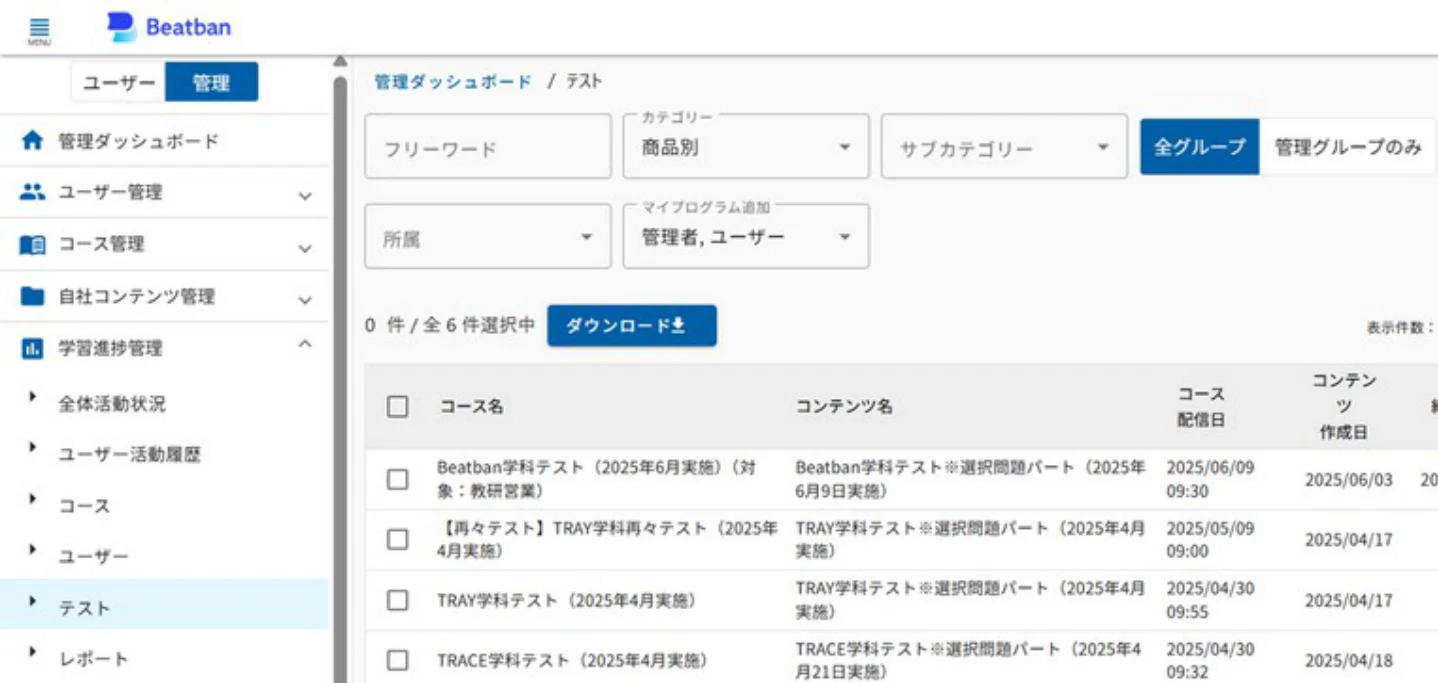Click delivery date 2025/05/09 09:00
The image size is (1438, 683).
(x=1210, y=539)
